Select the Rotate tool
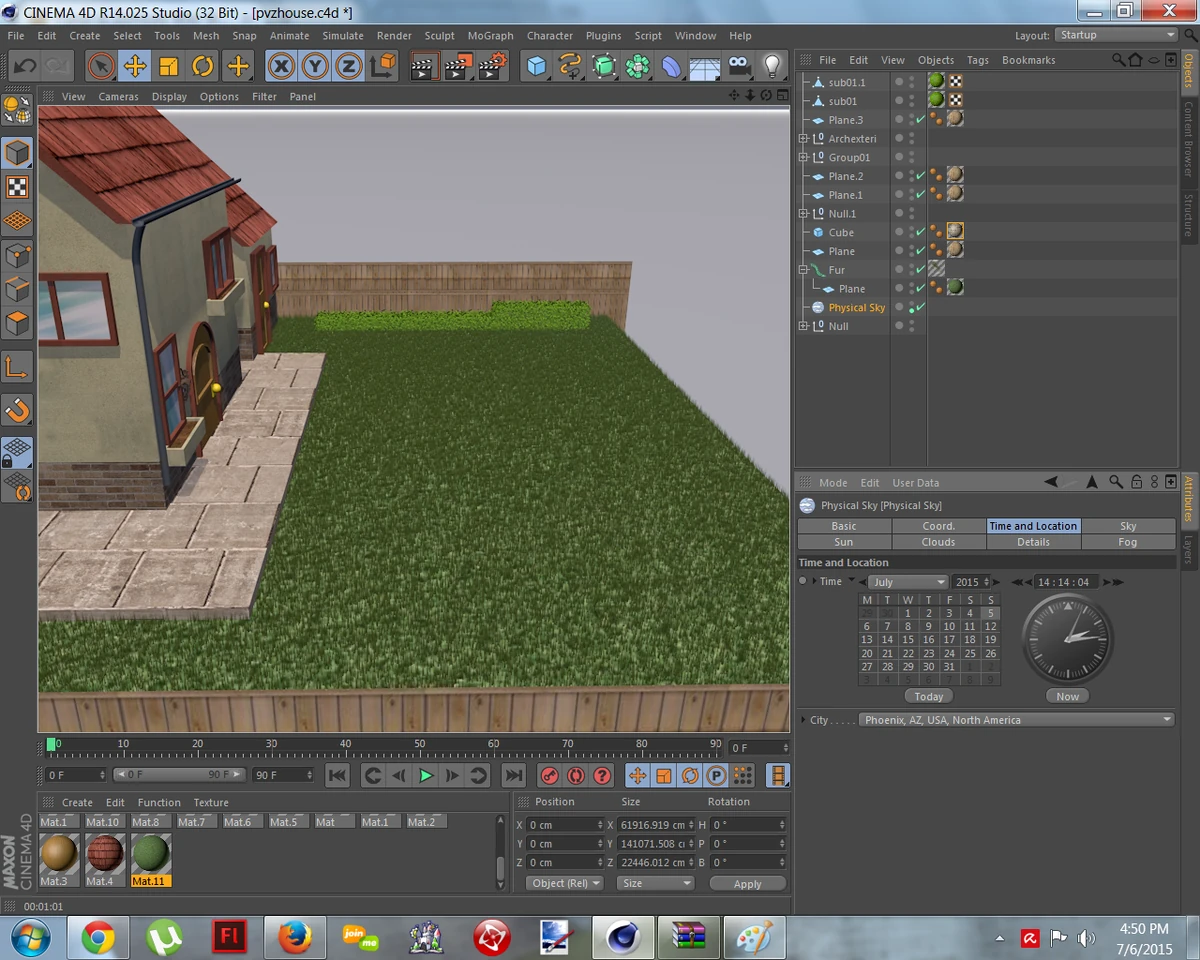This screenshot has width=1200, height=960. tap(203, 66)
